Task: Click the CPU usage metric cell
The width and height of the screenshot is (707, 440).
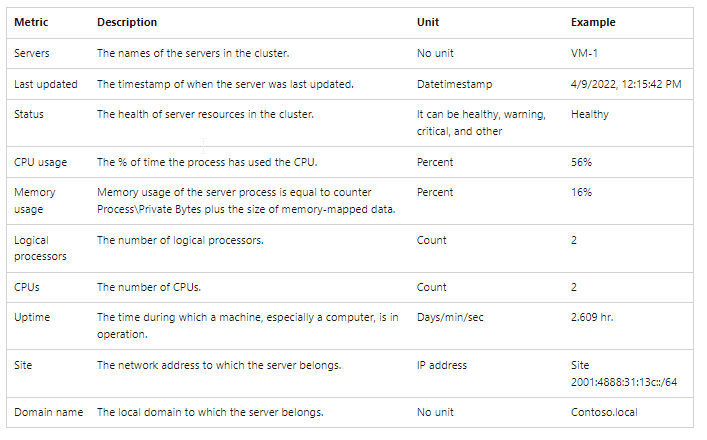Action: (x=41, y=162)
